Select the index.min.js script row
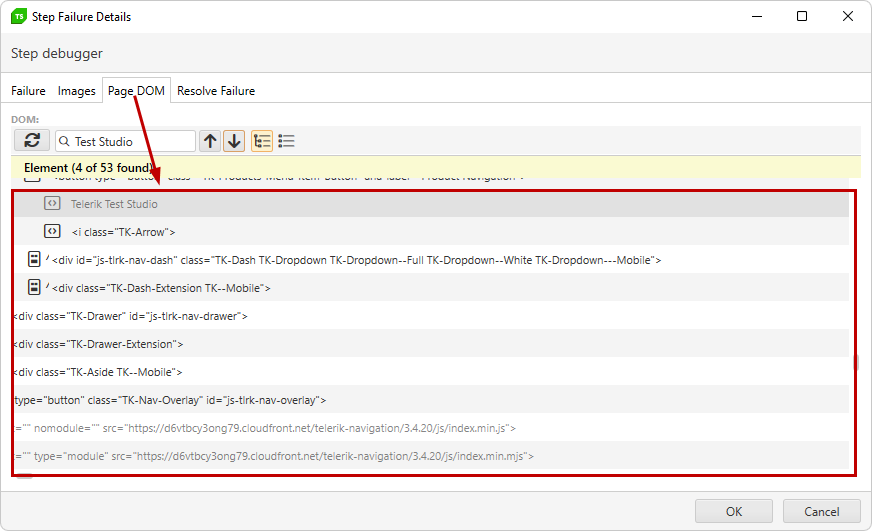The image size is (872, 531). [432, 428]
